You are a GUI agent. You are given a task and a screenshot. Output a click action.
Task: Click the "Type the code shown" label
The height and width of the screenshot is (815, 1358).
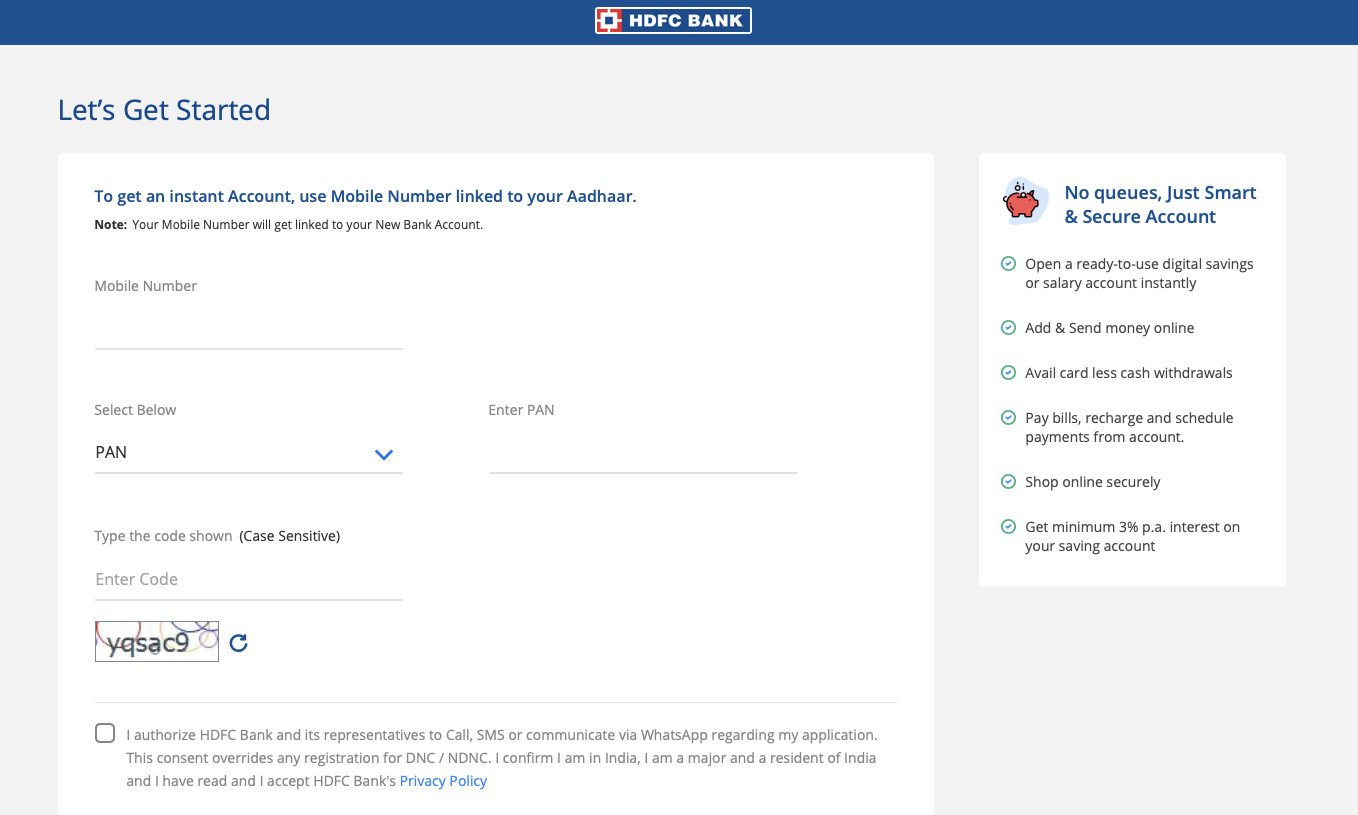coord(163,536)
